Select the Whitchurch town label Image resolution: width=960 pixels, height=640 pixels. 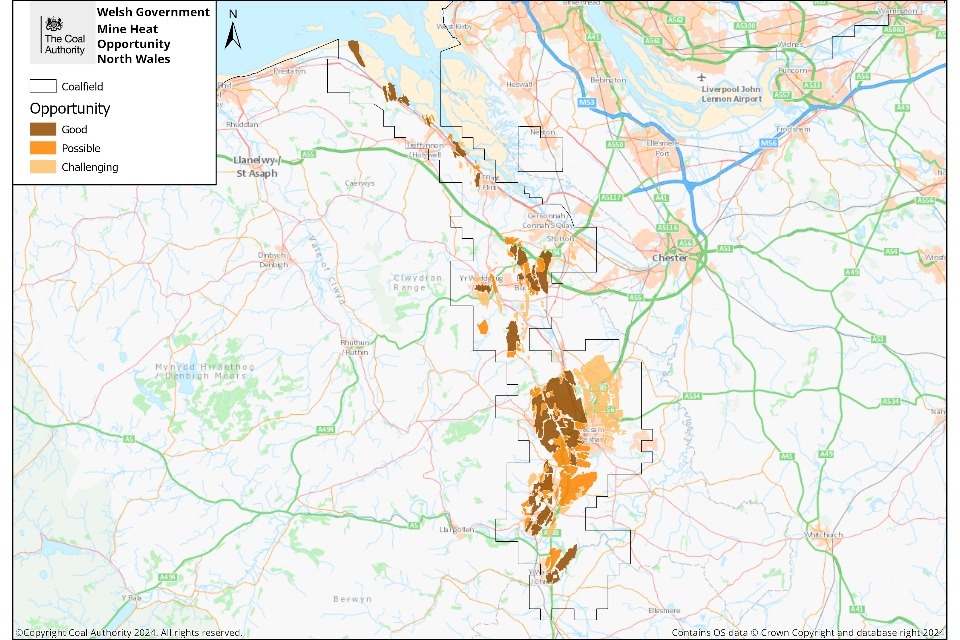829,535
